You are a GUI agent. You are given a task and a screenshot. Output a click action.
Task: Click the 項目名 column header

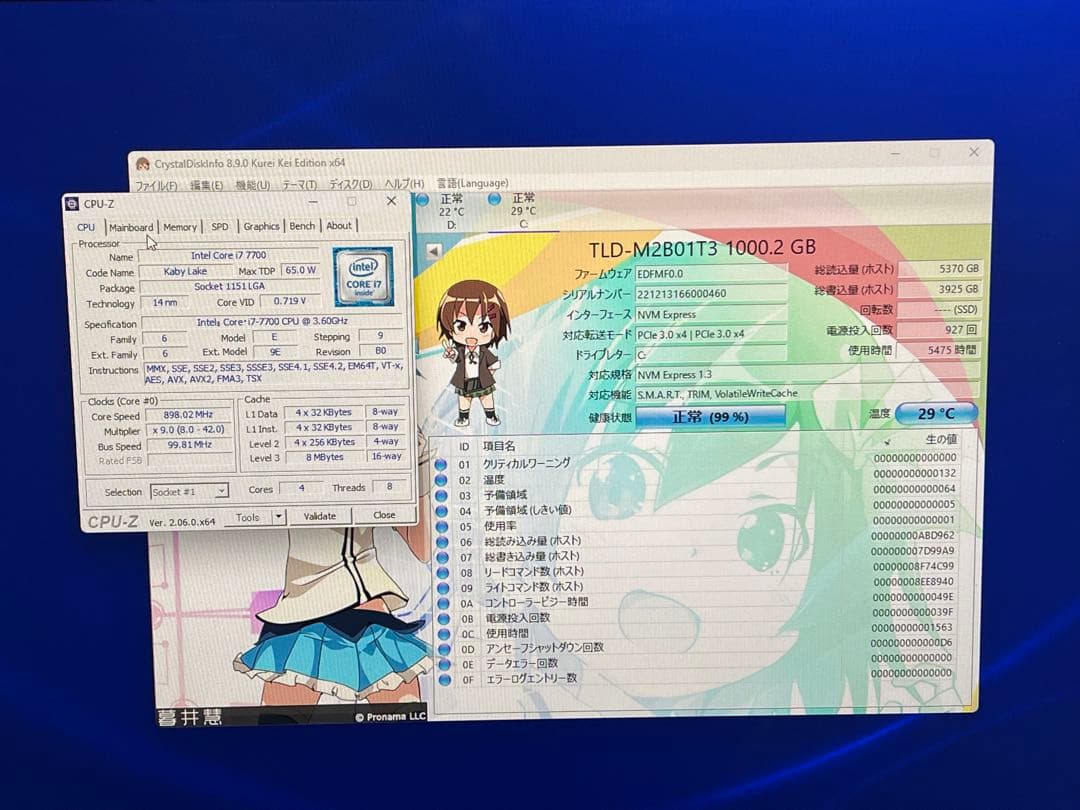click(499, 446)
